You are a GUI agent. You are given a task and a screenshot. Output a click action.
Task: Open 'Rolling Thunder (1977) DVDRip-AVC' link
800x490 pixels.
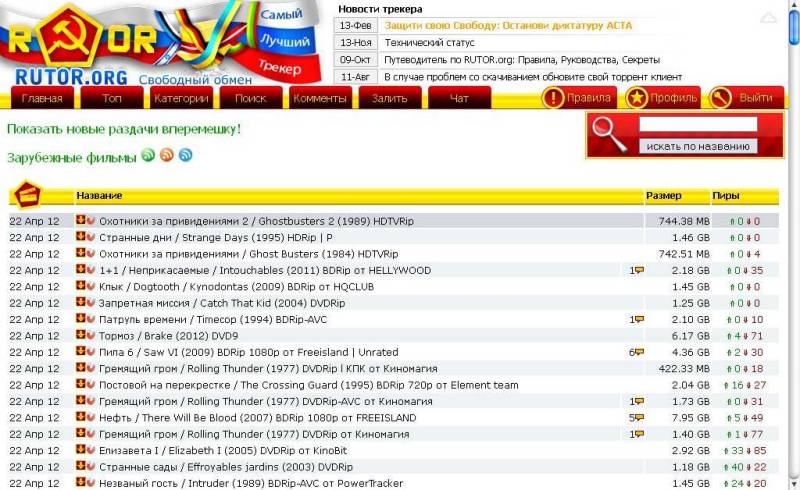[x=265, y=401]
